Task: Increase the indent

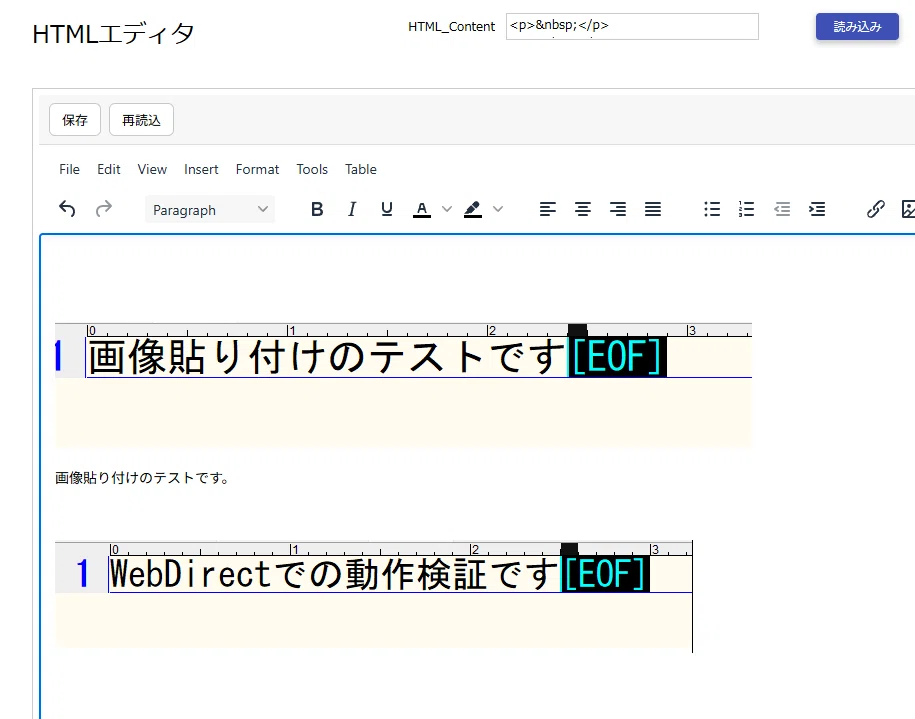Action: click(x=817, y=209)
